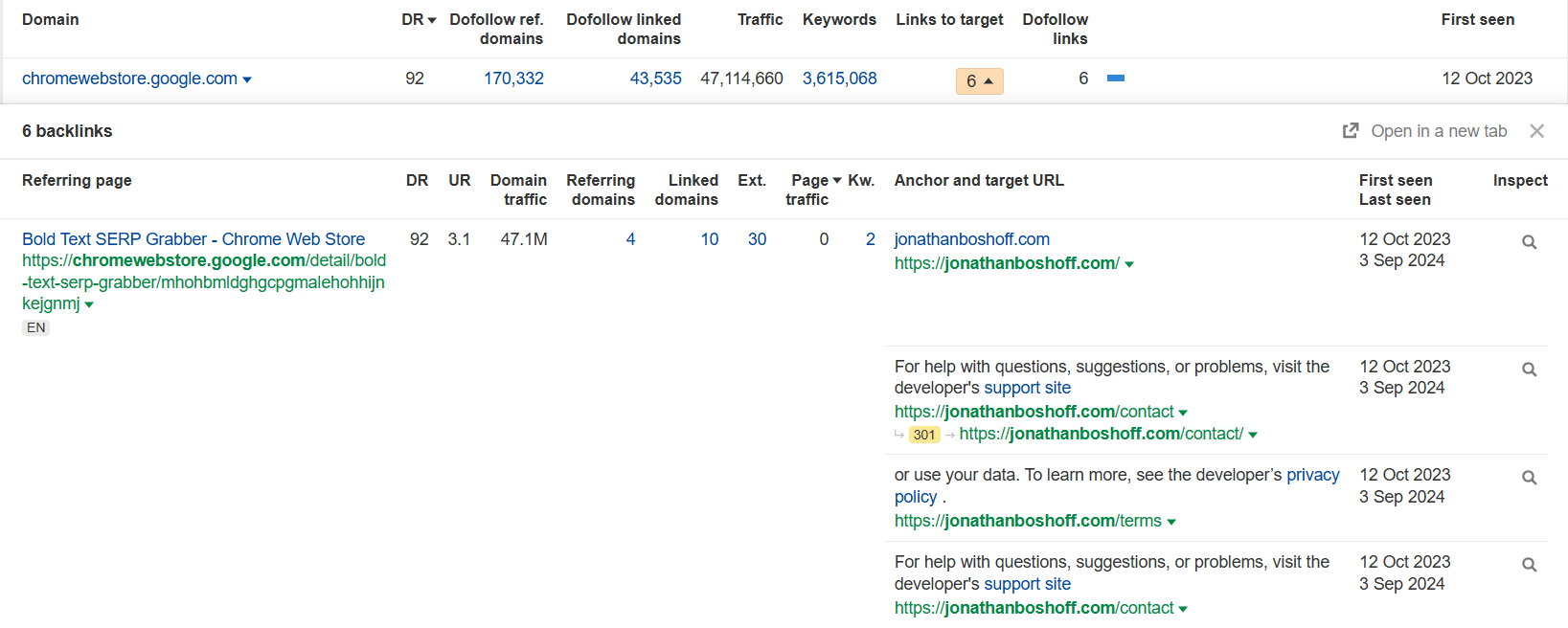Open the 43,535 dofollow linked domains link

pos(655,78)
